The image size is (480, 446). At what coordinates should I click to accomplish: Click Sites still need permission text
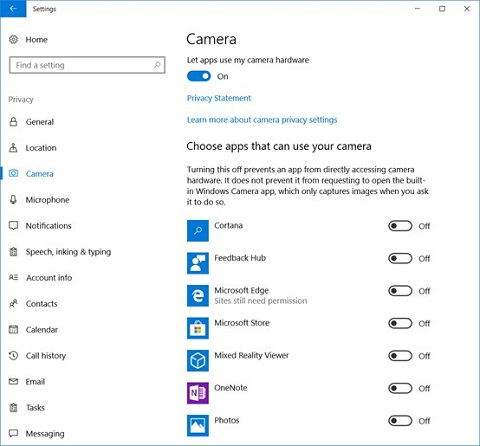[x=261, y=301]
